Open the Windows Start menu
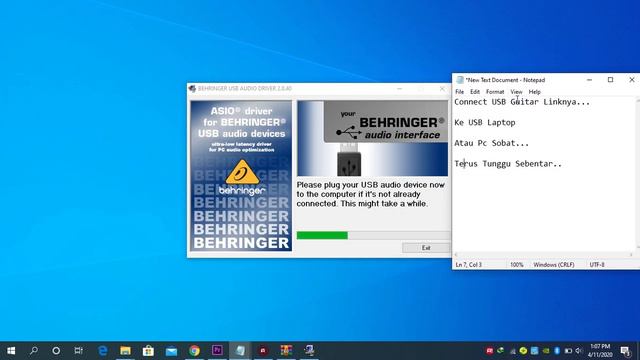 coord(11,351)
